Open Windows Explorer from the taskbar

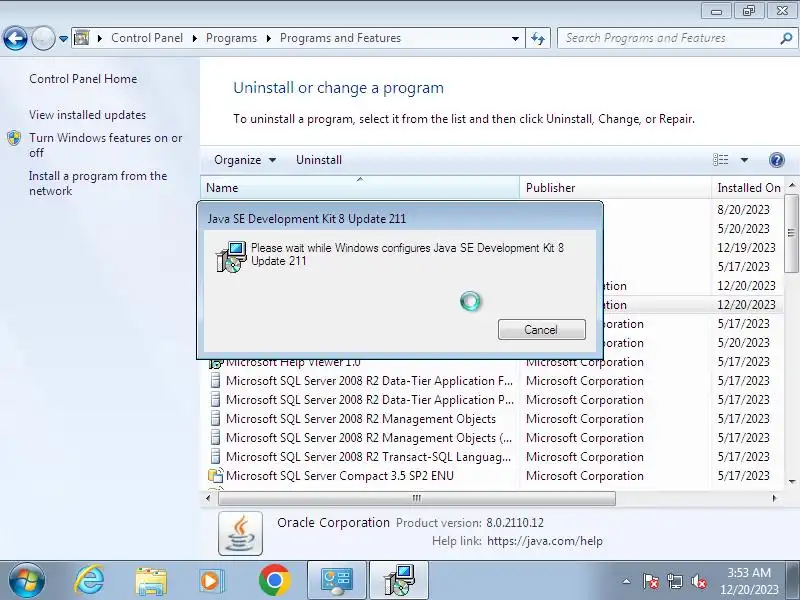(x=151, y=581)
